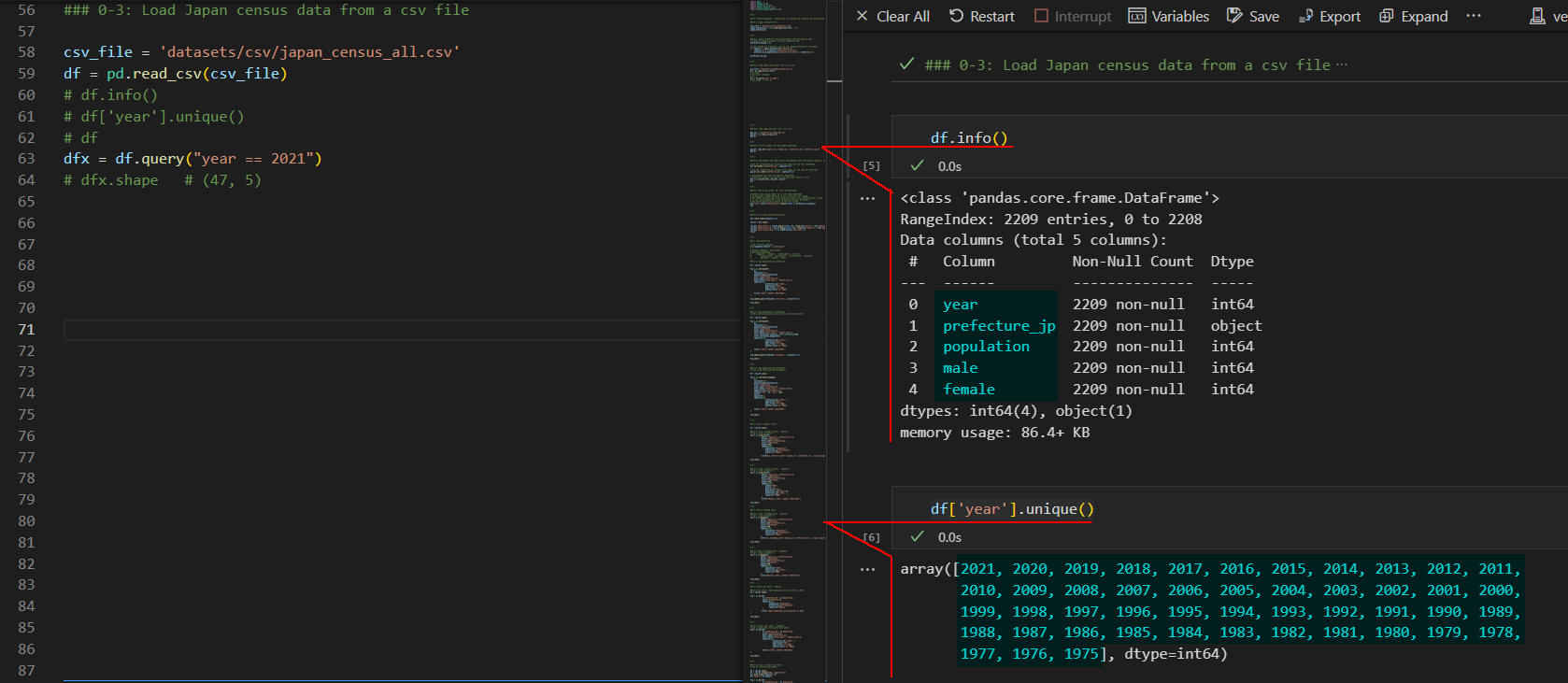The image size is (1568, 683).
Task: Save the interactive window output
Action: [1252, 16]
